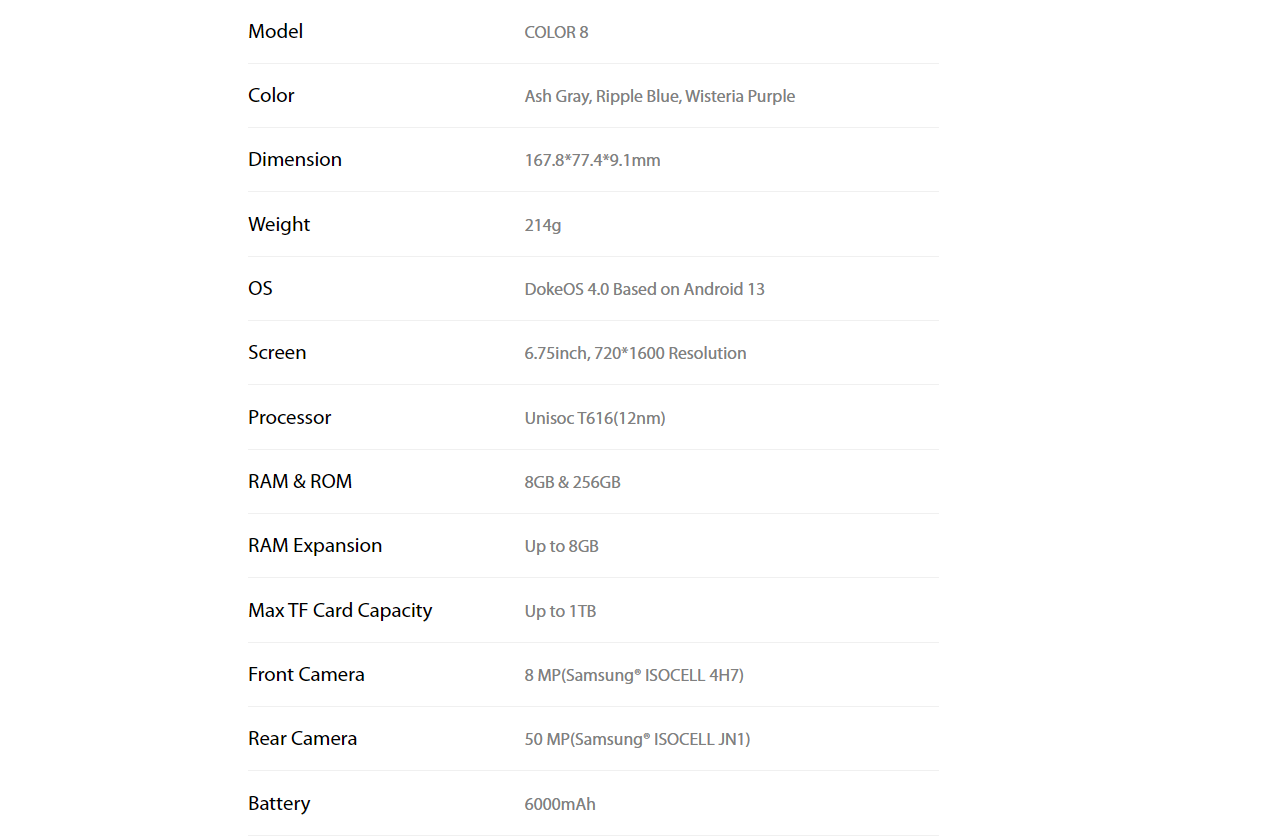Image resolution: width=1261 pixels, height=839 pixels.
Task: Click the Processor label
Action: [x=289, y=417]
